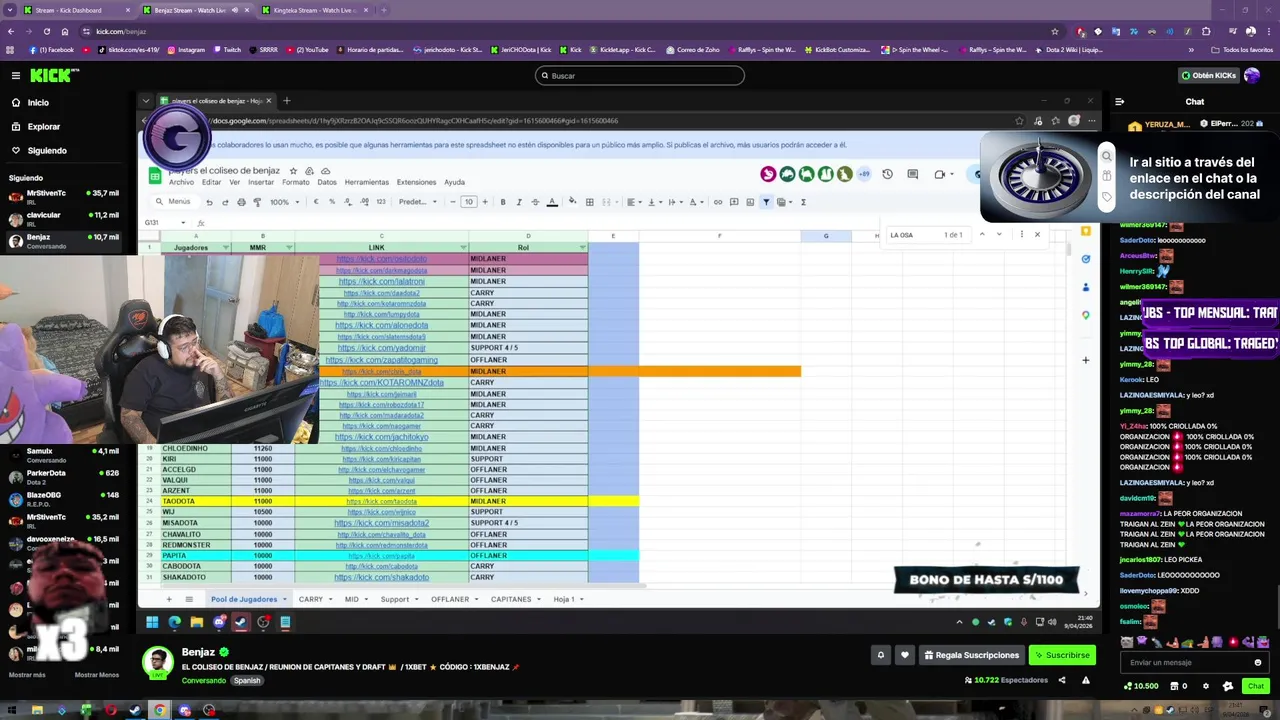The image size is (1280, 720).
Task: Click the Obtén KICKs button
Action: click(1208, 75)
